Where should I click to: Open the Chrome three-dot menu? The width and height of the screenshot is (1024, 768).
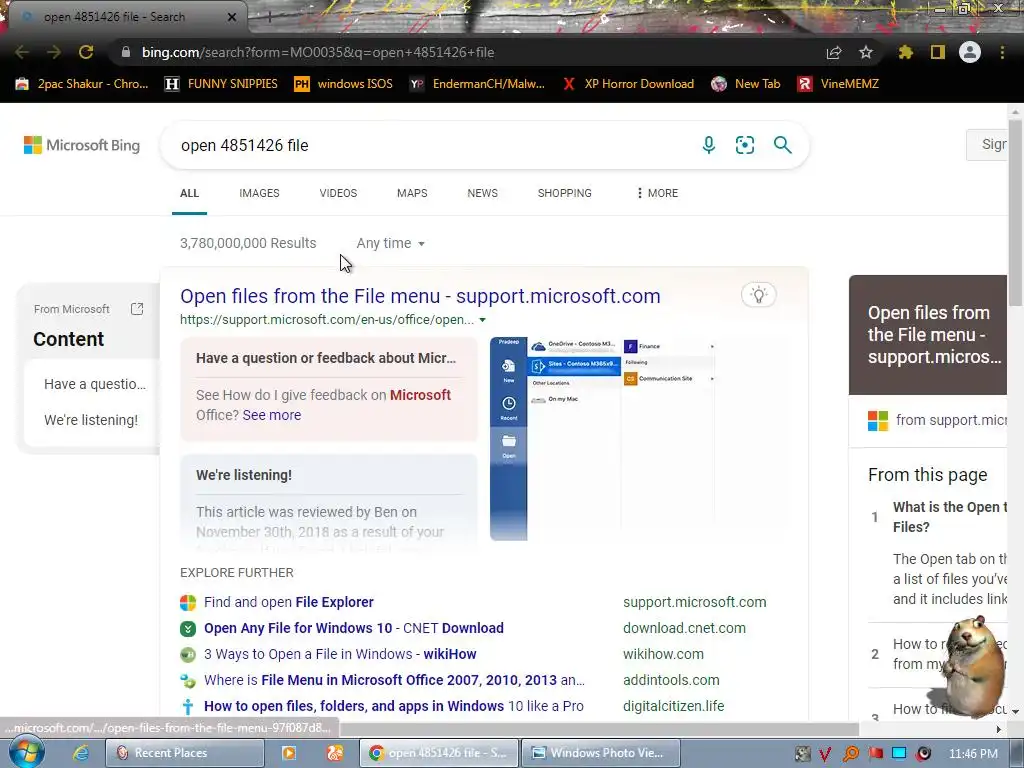[x=1002, y=52]
